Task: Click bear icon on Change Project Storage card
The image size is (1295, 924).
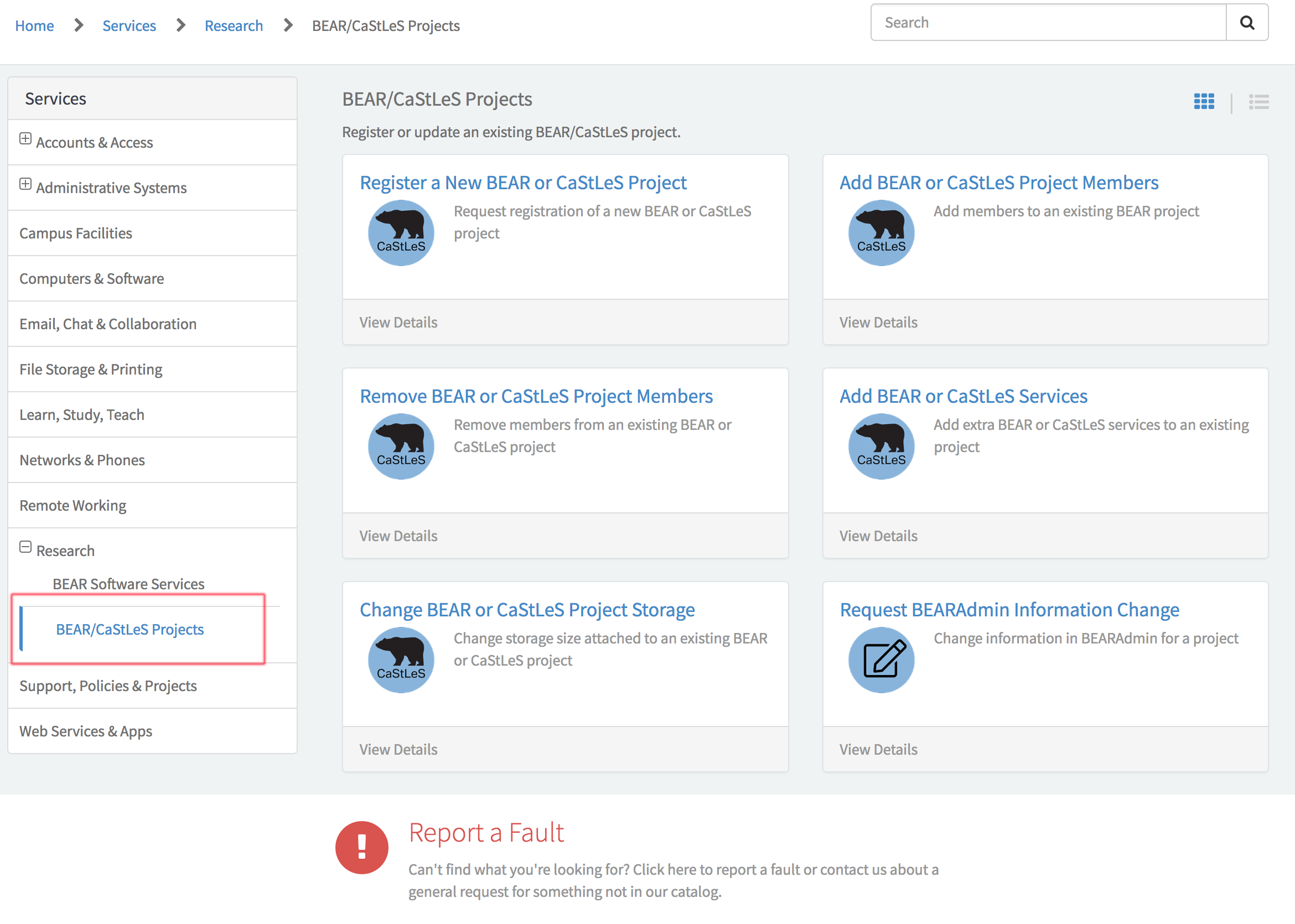Action: 401,660
